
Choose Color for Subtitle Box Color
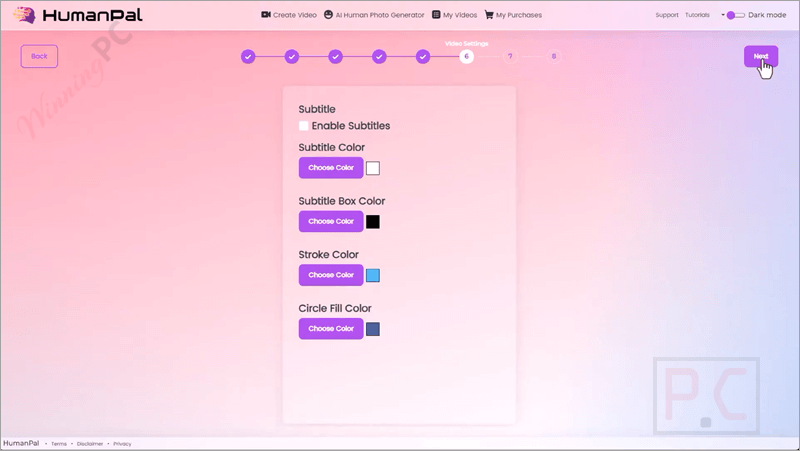(331, 221)
